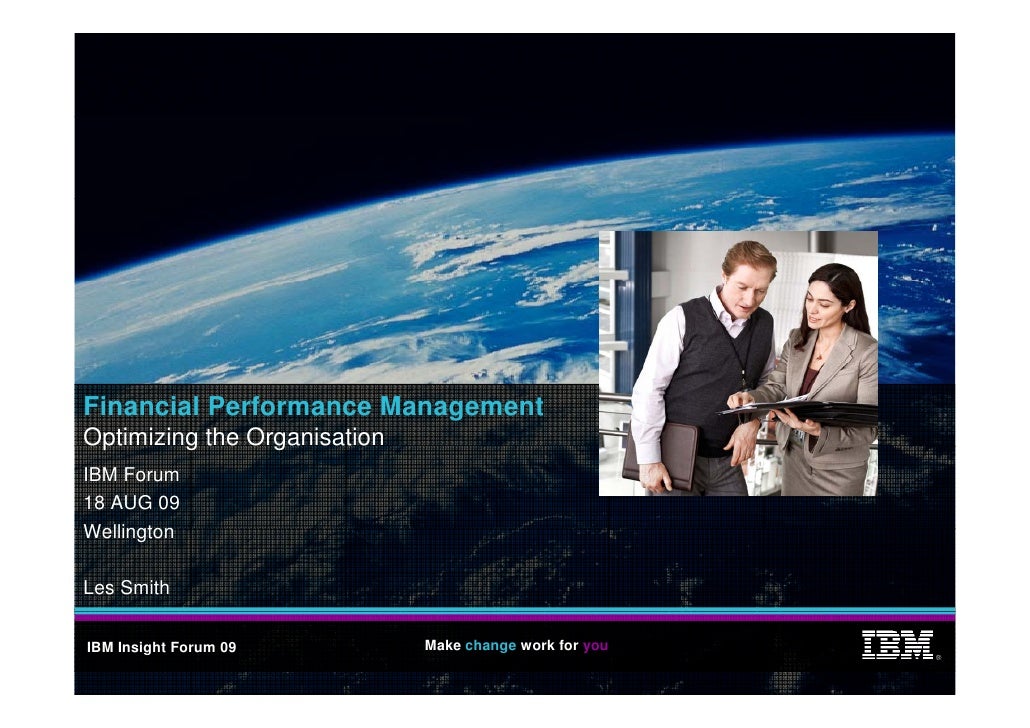This screenshot has height=728, width=1030.
Task: Select the title 'Financial Performance Management'
Action: [x=313, y=407]
